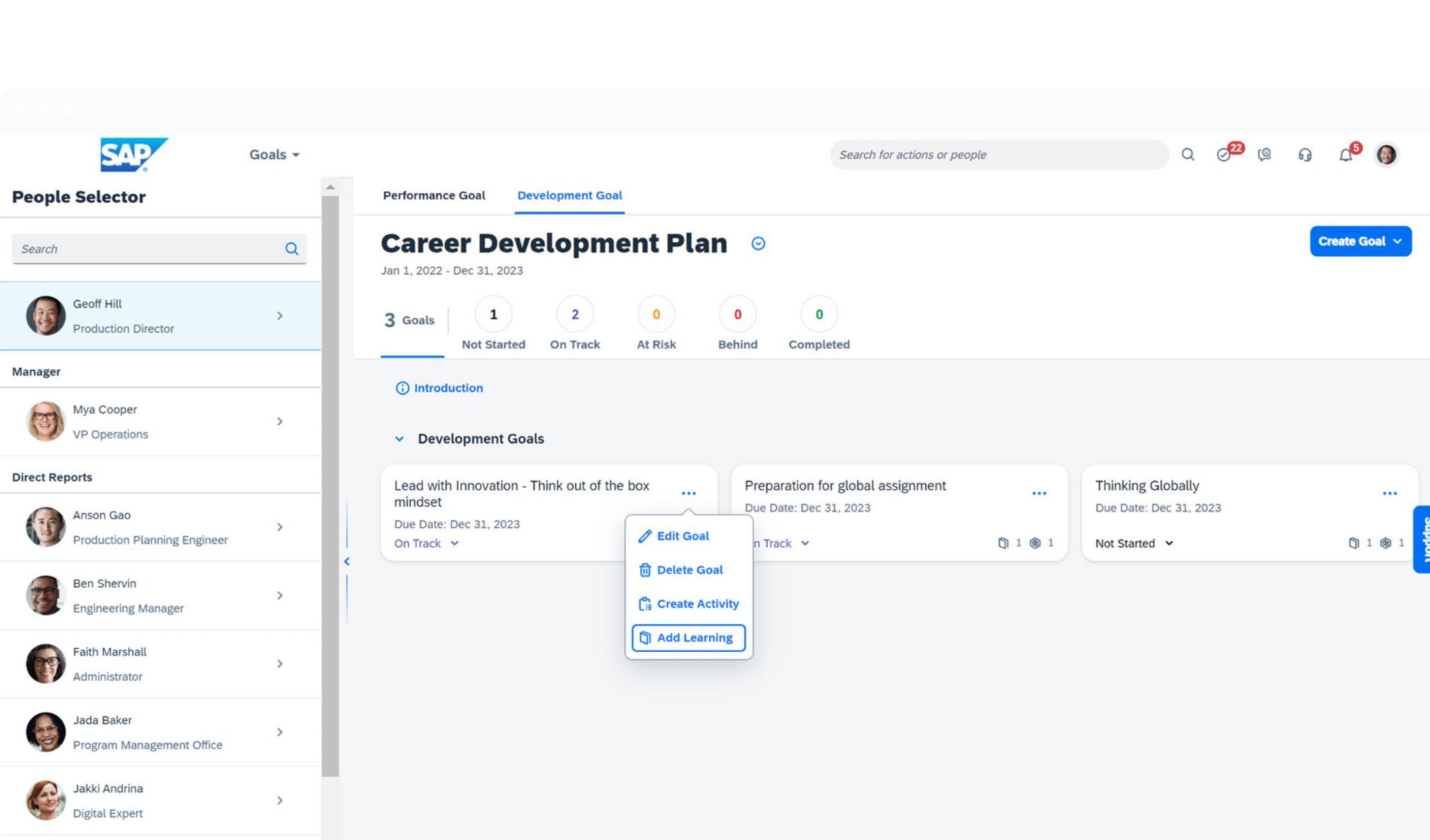Open the Not Started dropdown on Thinking Globally
The height and width of the screenshot is (840, 1430).
pos(1133,543)
